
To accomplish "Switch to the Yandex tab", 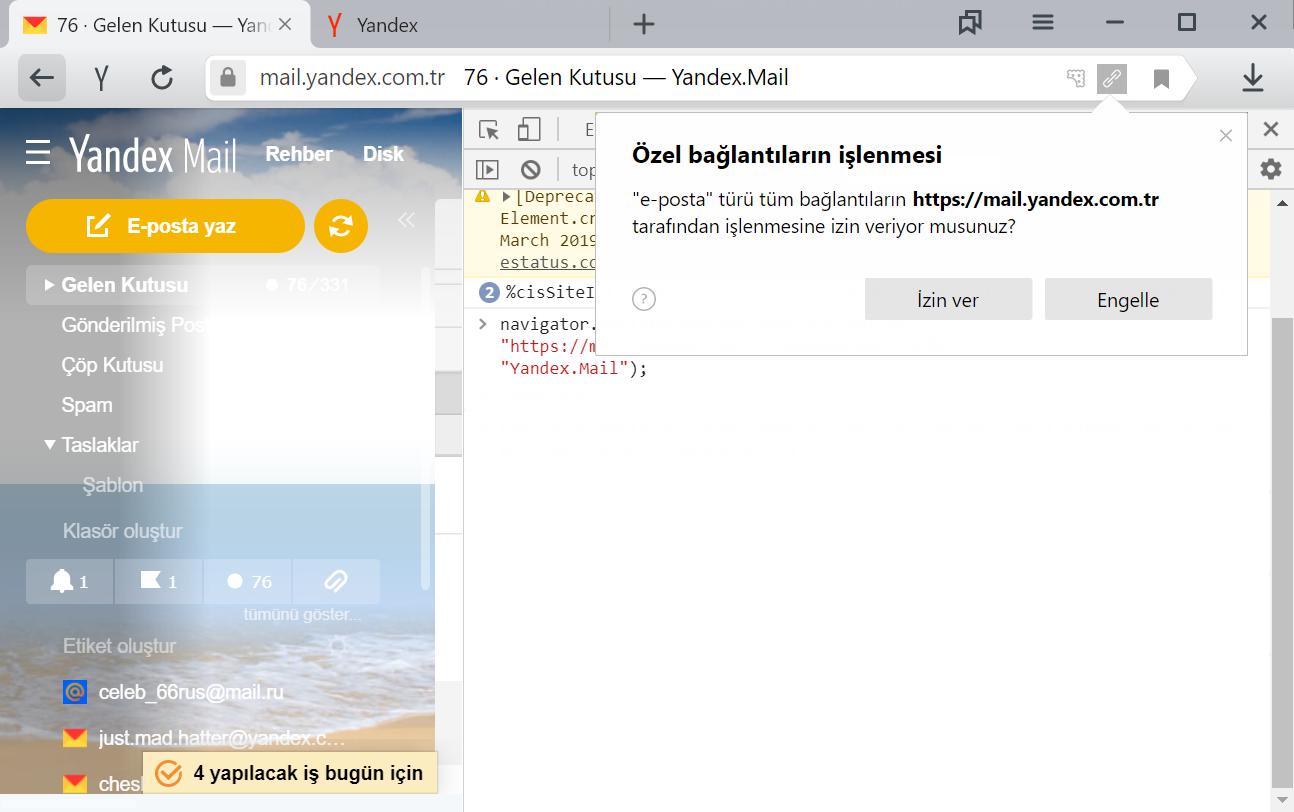I will pyautogui.click(x=460, y=24).
